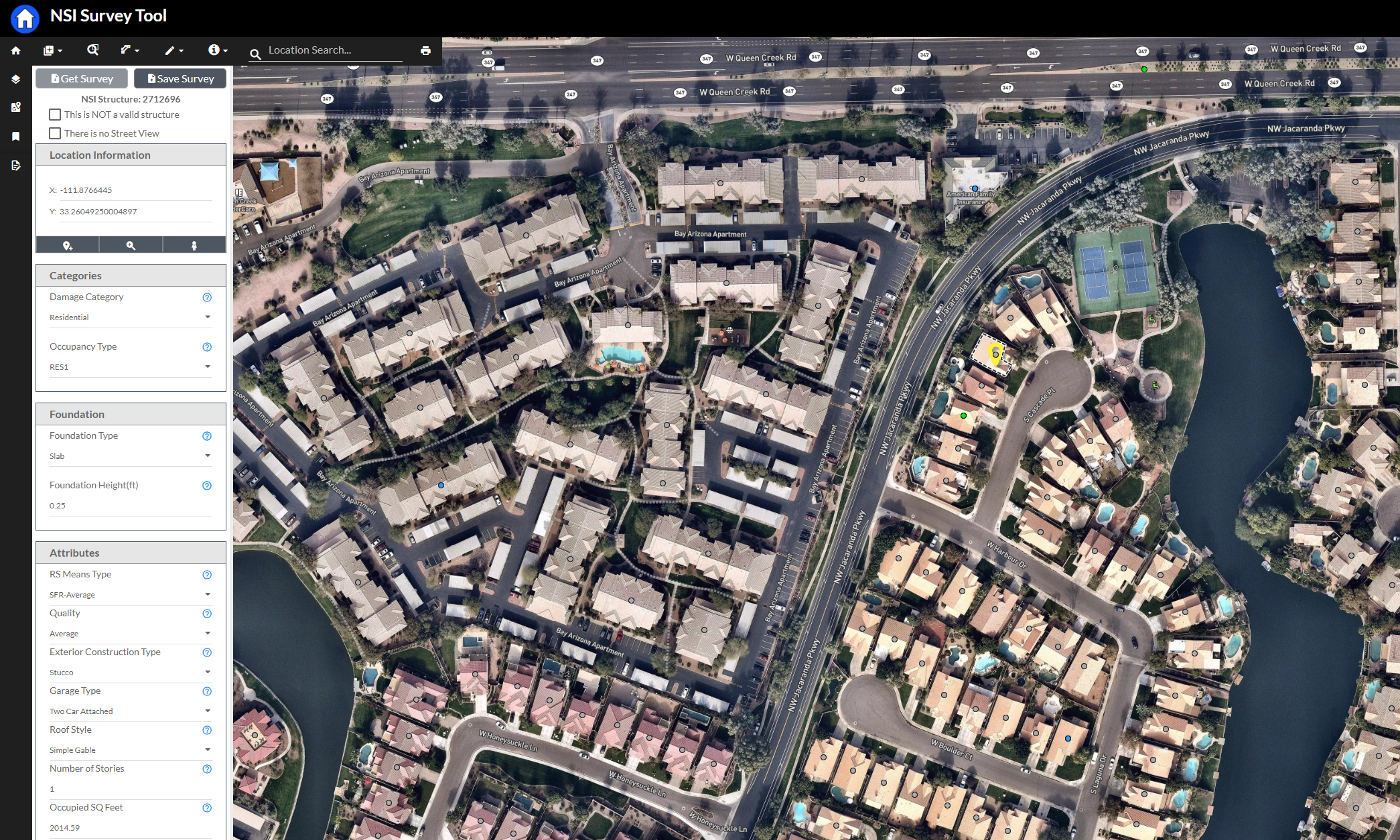Image resolution: width=1400 pixels, height=840 pixels.
Task: Open the home/dashboard icon
Action: coord(15,50)
